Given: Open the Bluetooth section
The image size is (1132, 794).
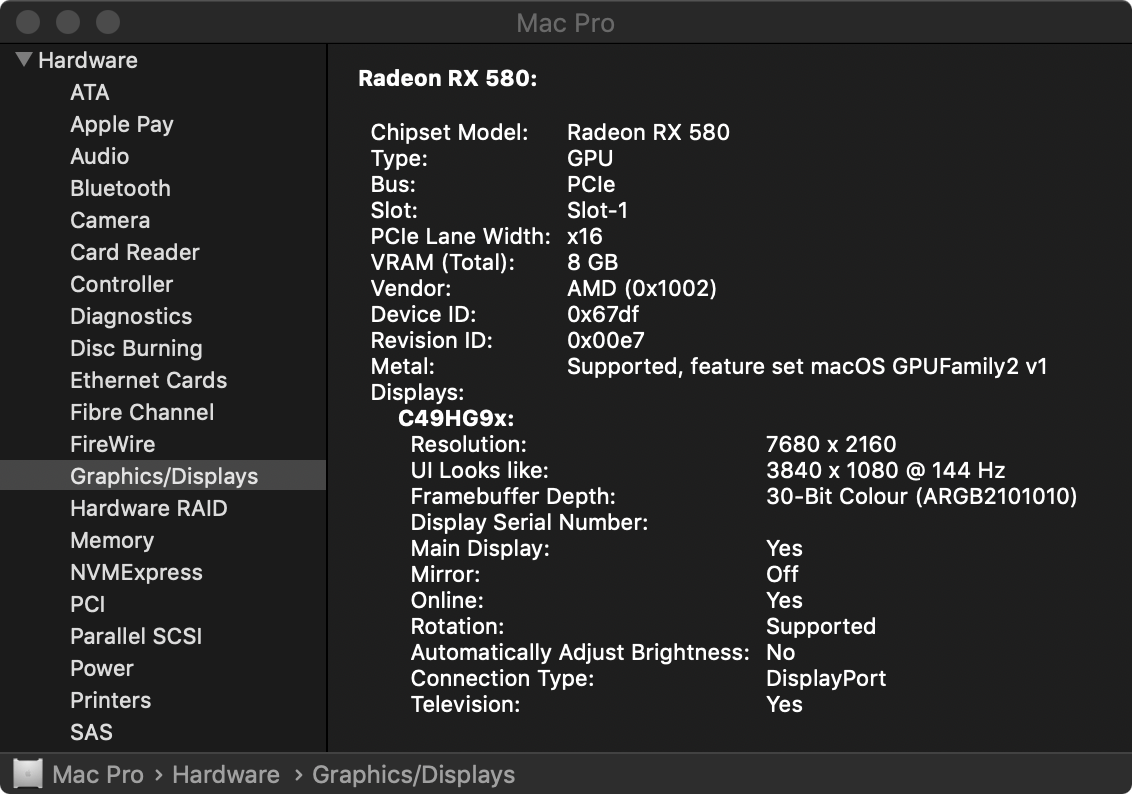Looking at the screenshot, I should pyautogui.click(x=121, y=188).
